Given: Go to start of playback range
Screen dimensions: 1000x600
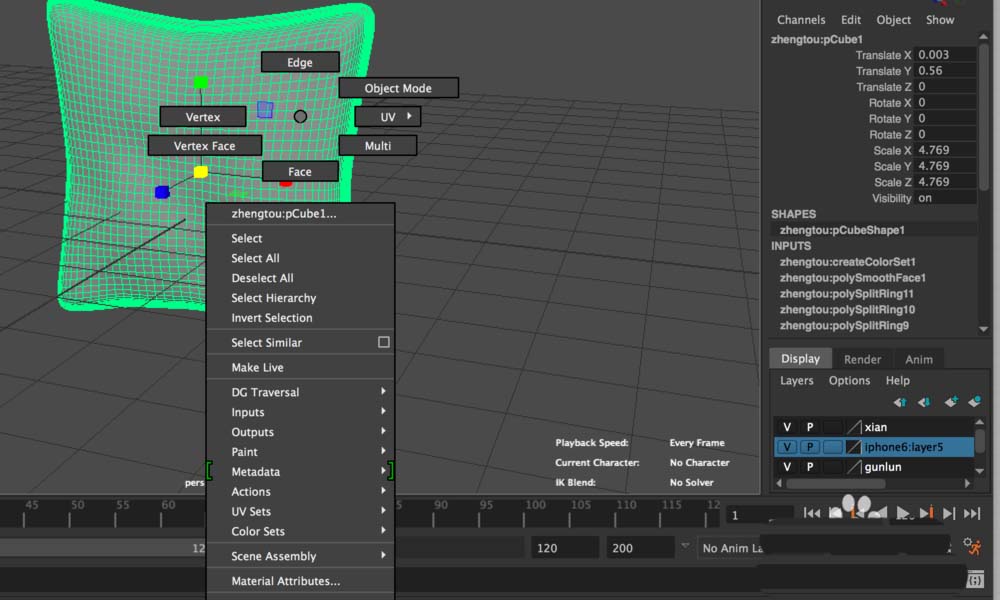Looking at the screenshot, I should 811,513.
